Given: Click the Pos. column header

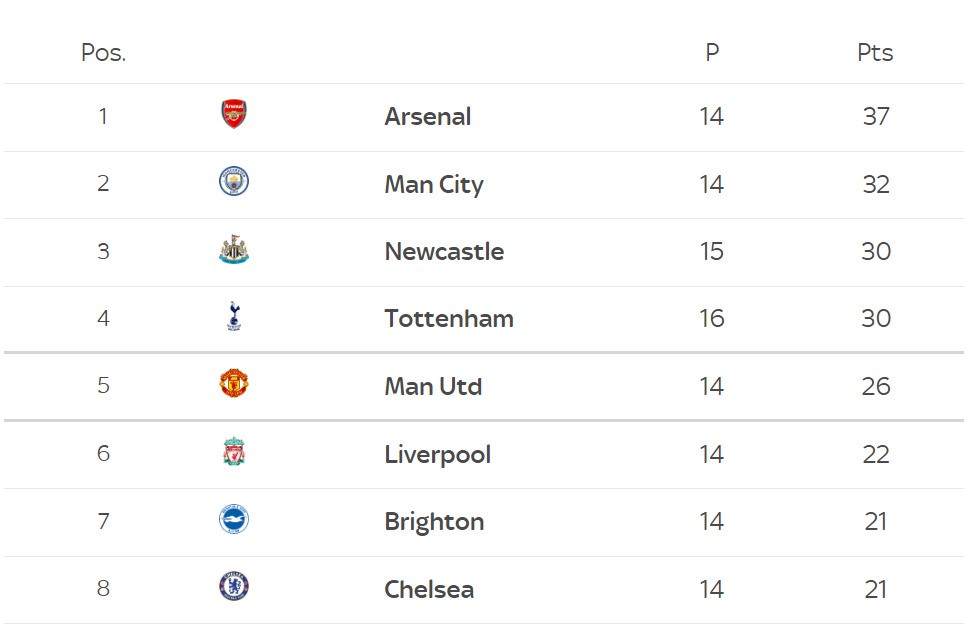Looking at the screenshot, I should click(103, 53).
